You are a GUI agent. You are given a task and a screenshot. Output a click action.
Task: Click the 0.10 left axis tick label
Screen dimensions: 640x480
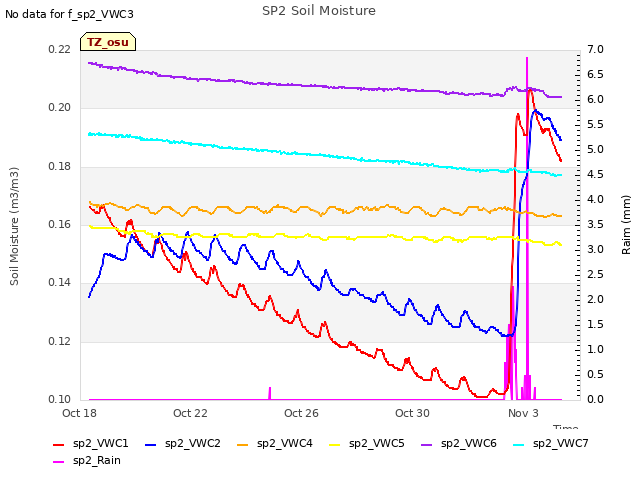pyautogui.click(x=60, y=399)
